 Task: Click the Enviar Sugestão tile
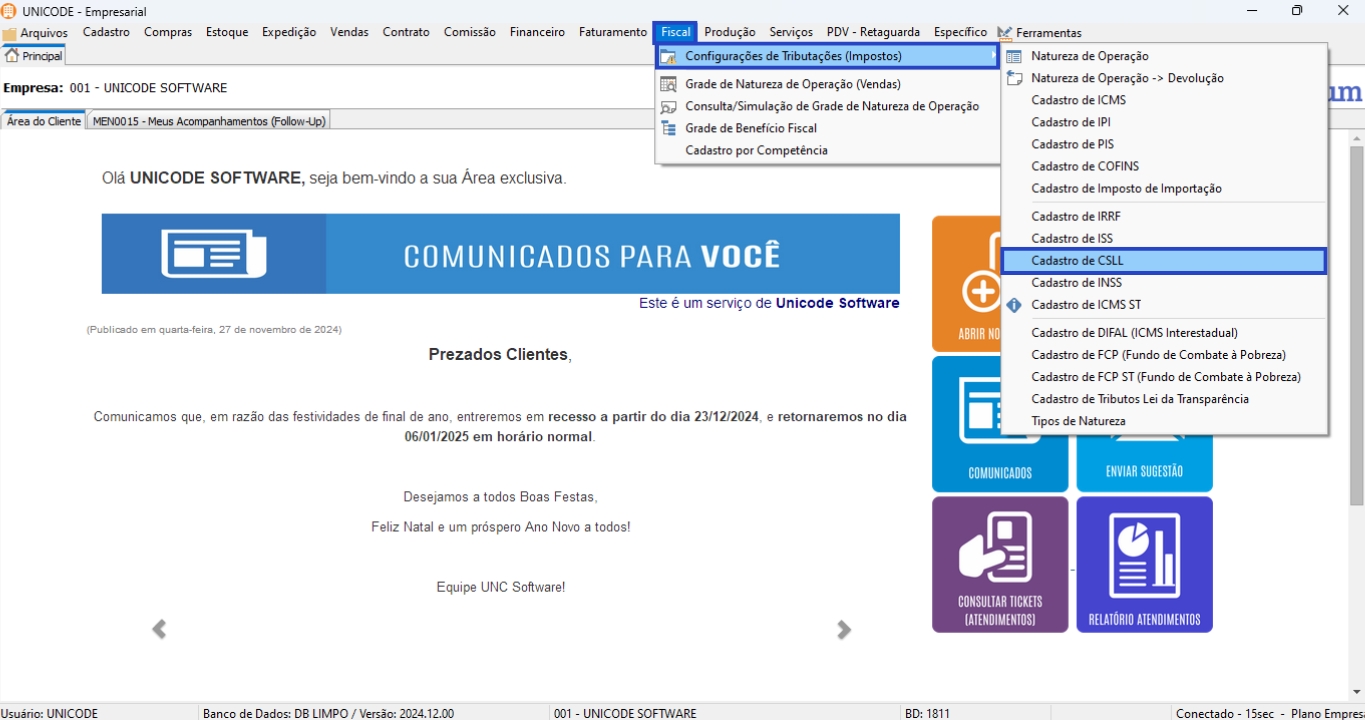click(1144, 470)
